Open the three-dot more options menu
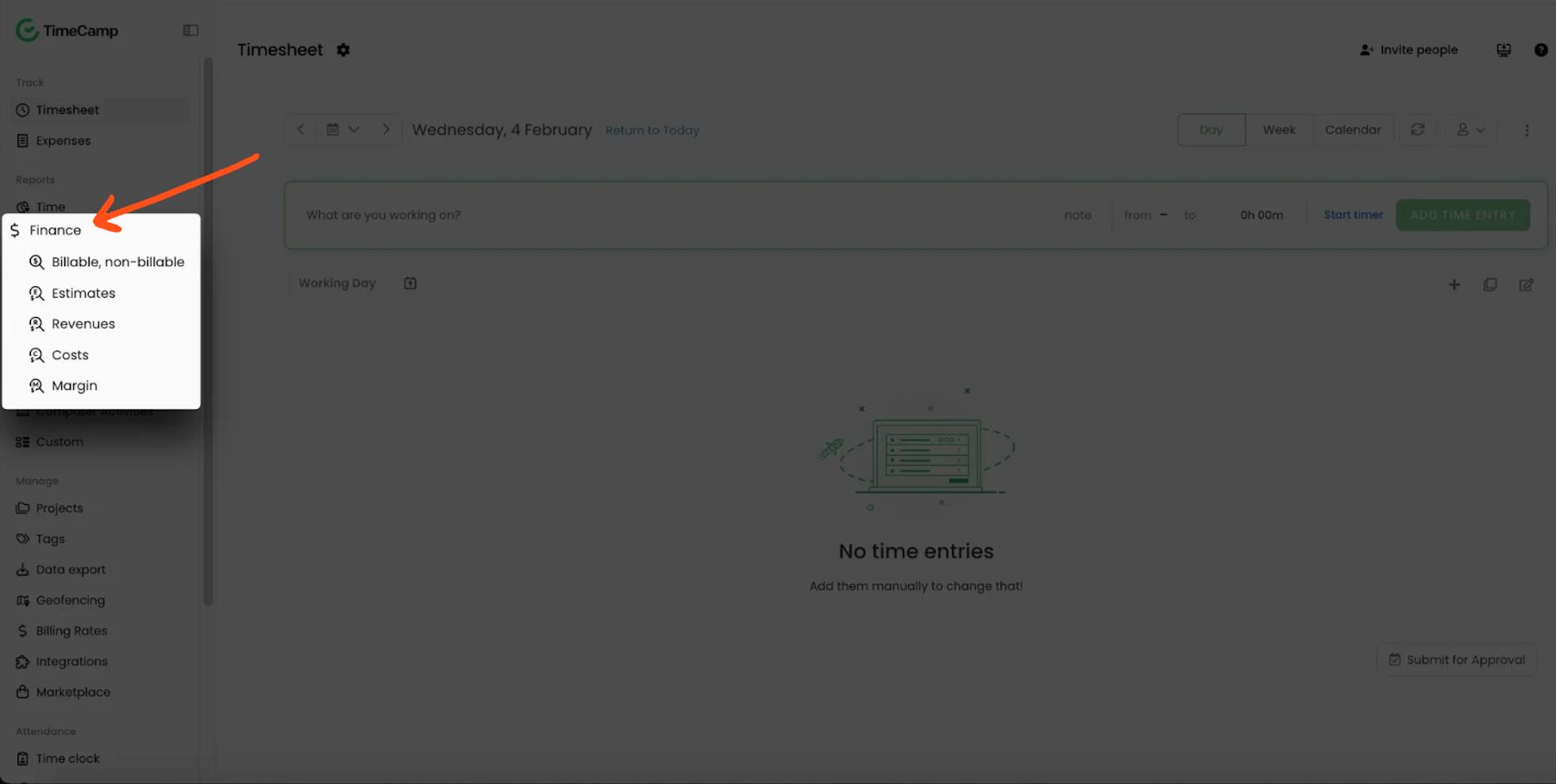Image resolution: width=1556 pixels, height=784 pixels. tap(1527, 130)
